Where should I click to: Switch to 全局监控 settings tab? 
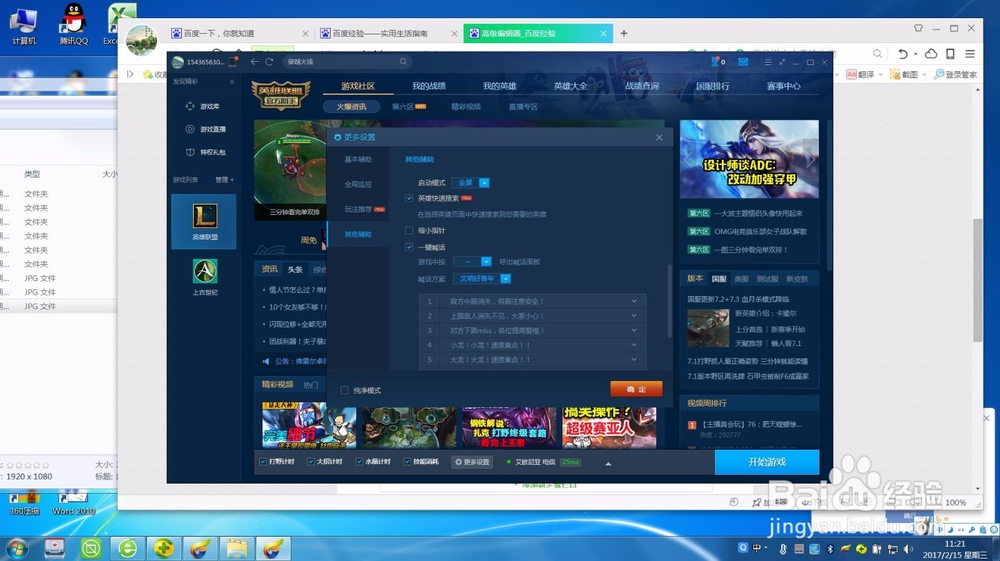(x=358, y=184)
